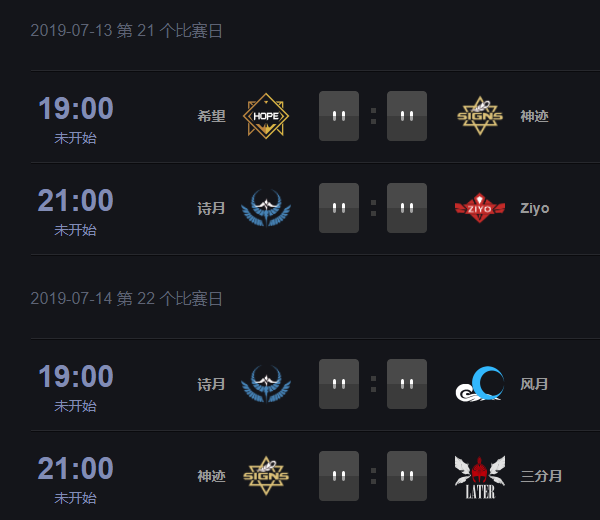Click the 2019-07-14 第 22 个比赛日 header
Image resolution: width=600 pixels, height=520 pixels.
[127, 299]
